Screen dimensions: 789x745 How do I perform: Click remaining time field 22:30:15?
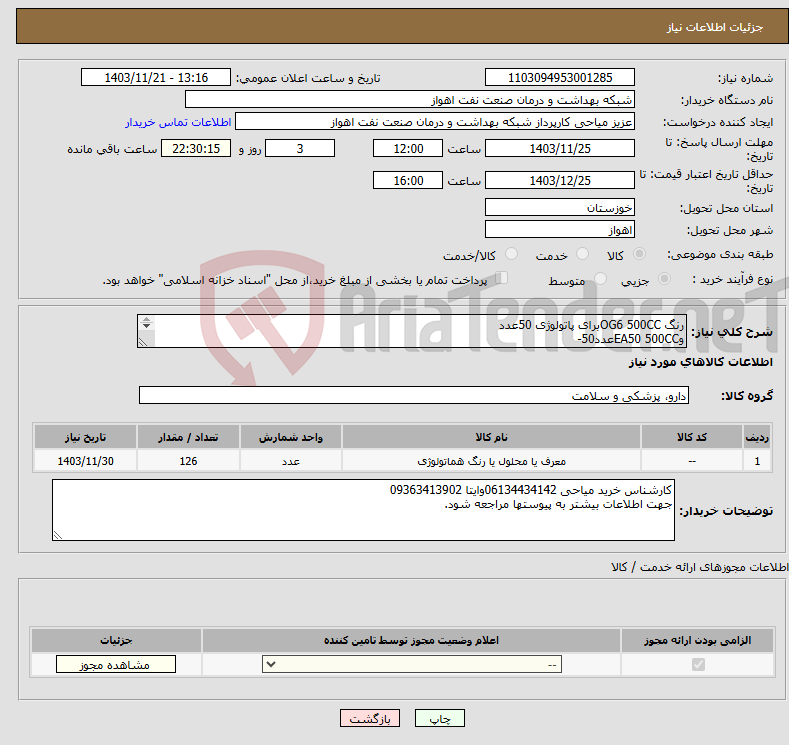(196, 148)
